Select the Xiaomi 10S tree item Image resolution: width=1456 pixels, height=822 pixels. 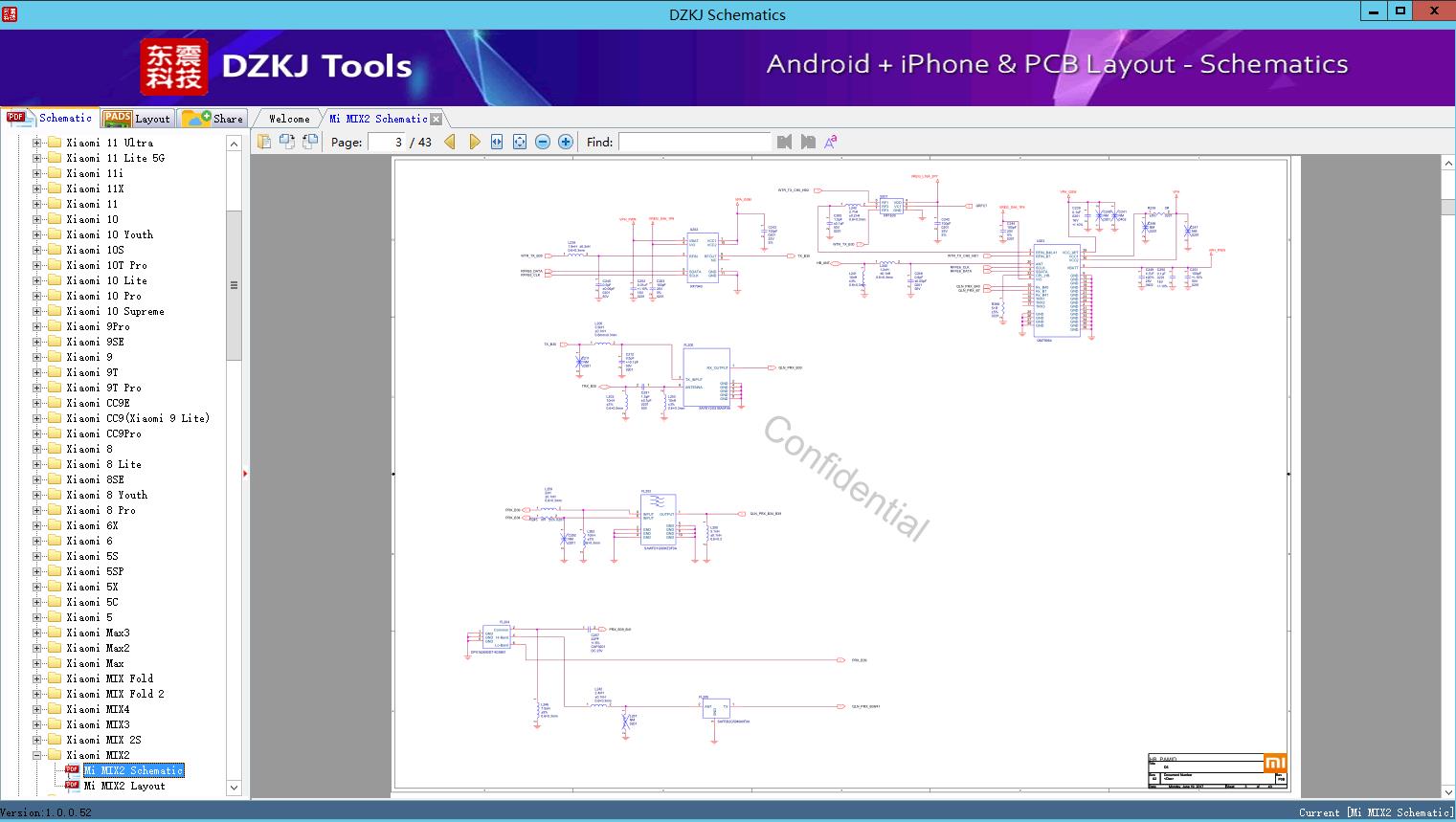click(x=95, y=250)
